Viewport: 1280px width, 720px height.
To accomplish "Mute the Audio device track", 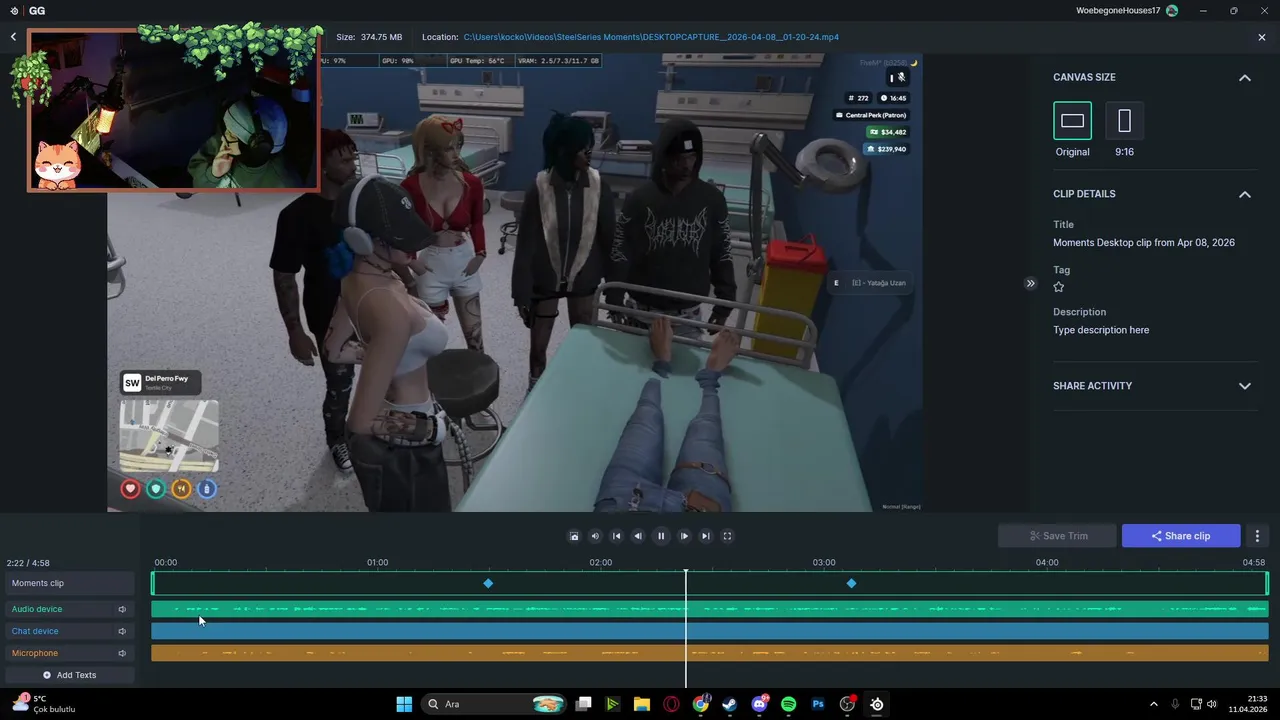I will (x=122, y=609).
